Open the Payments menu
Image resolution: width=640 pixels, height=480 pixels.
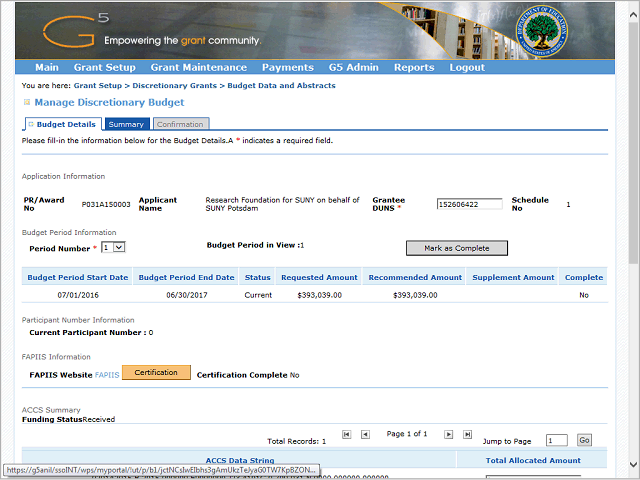(288, 67)
